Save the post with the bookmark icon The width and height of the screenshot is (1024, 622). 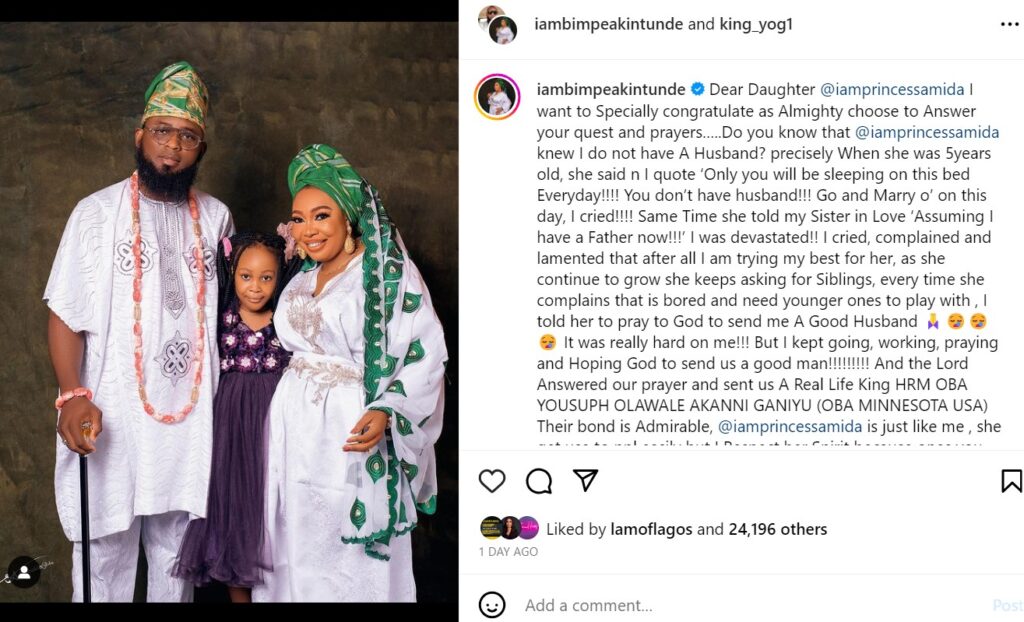pos(1011,481)
